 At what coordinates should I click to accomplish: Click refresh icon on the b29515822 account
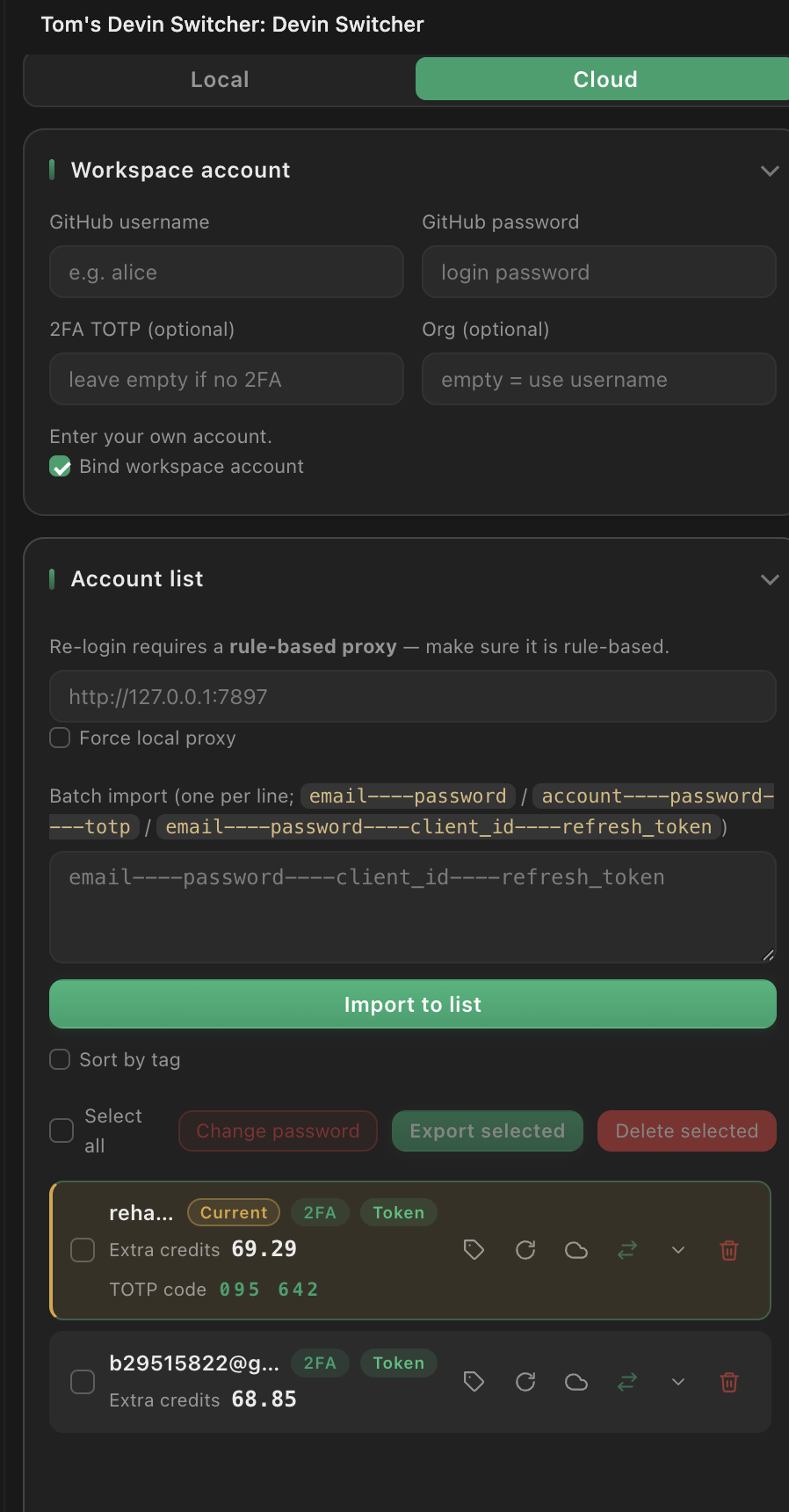tap(525, 1382)
